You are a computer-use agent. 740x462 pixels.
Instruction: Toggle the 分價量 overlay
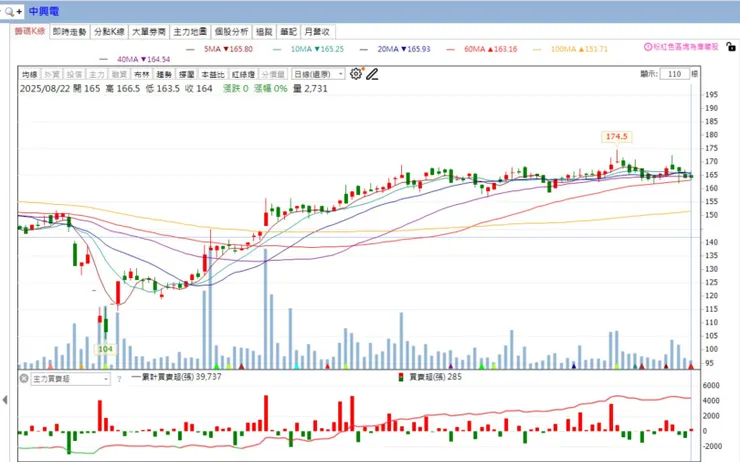point(273,75)
